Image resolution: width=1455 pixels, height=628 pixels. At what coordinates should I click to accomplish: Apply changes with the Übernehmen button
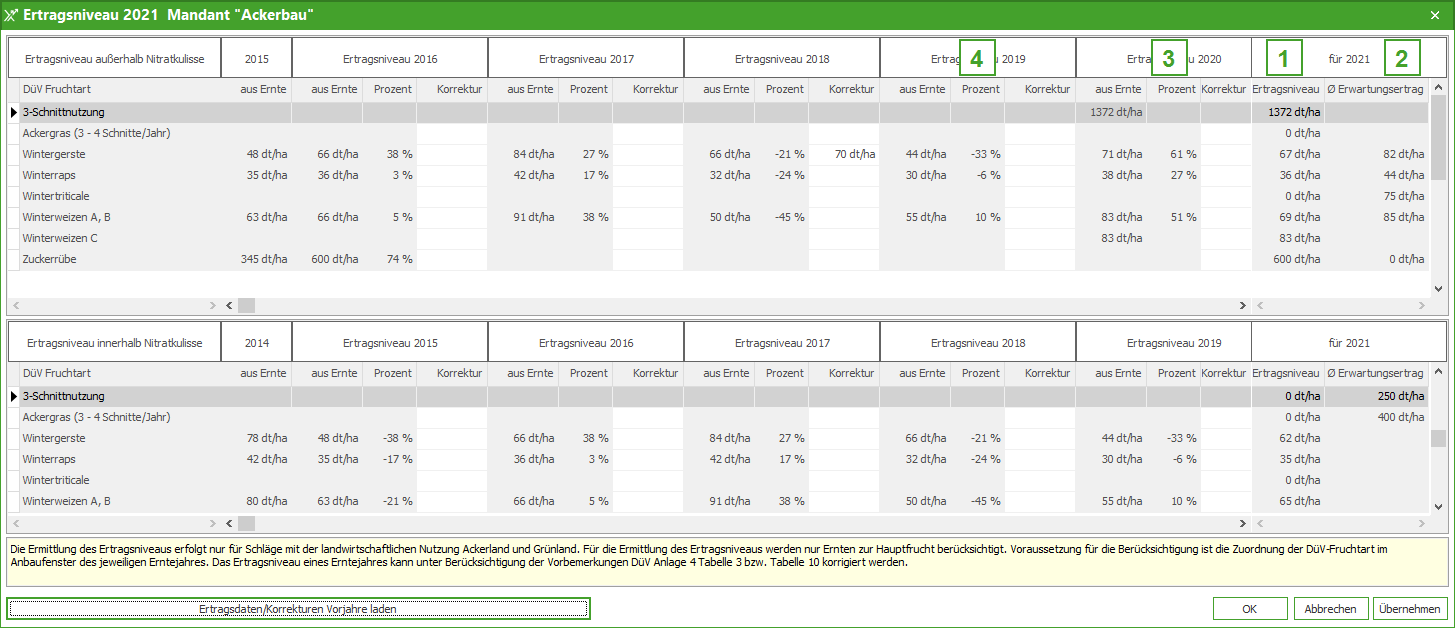pyautogui.click(x=1410, y=608)
